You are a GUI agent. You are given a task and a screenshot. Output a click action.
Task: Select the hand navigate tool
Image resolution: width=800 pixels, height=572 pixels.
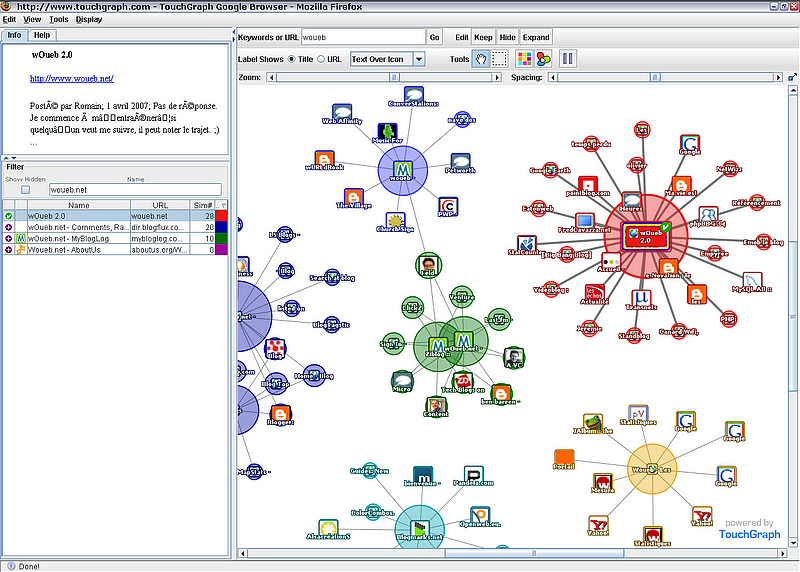point(481,59)
